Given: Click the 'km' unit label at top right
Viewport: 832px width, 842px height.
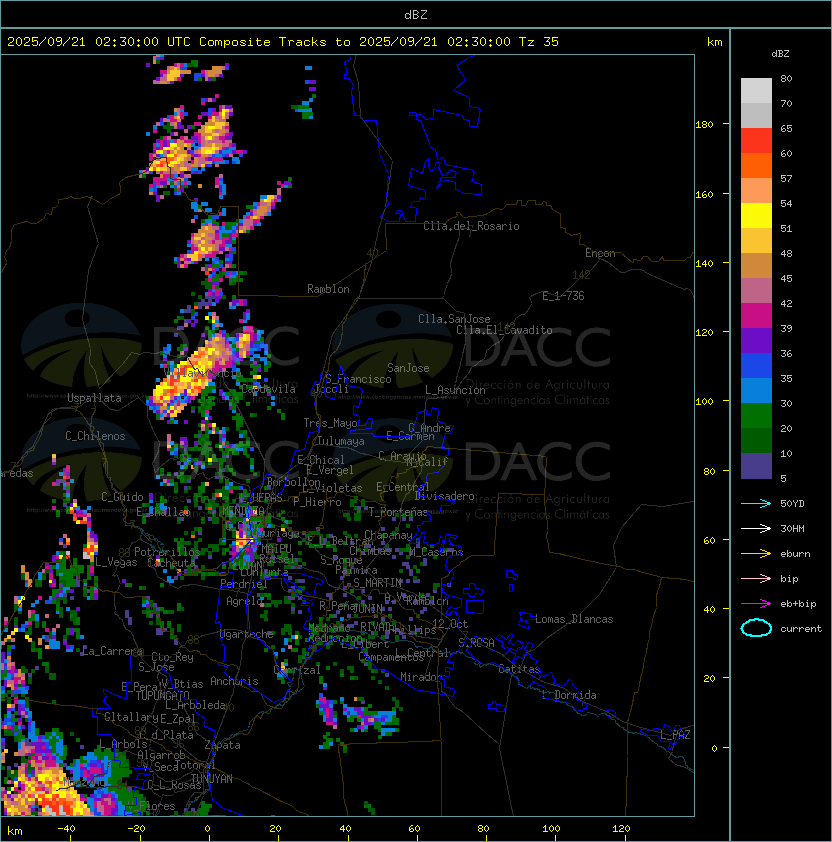Looking at the screenshot, I should 714,42.
